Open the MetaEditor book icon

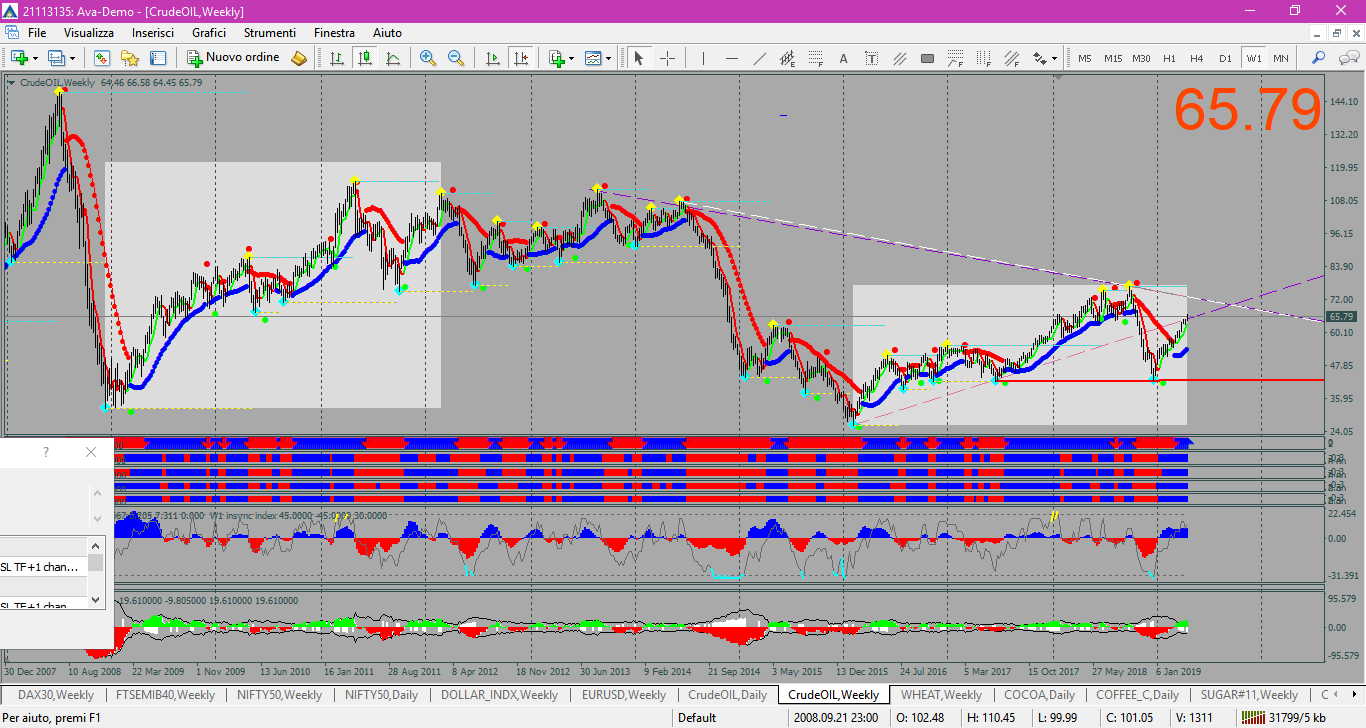click(x=299, y=58)
